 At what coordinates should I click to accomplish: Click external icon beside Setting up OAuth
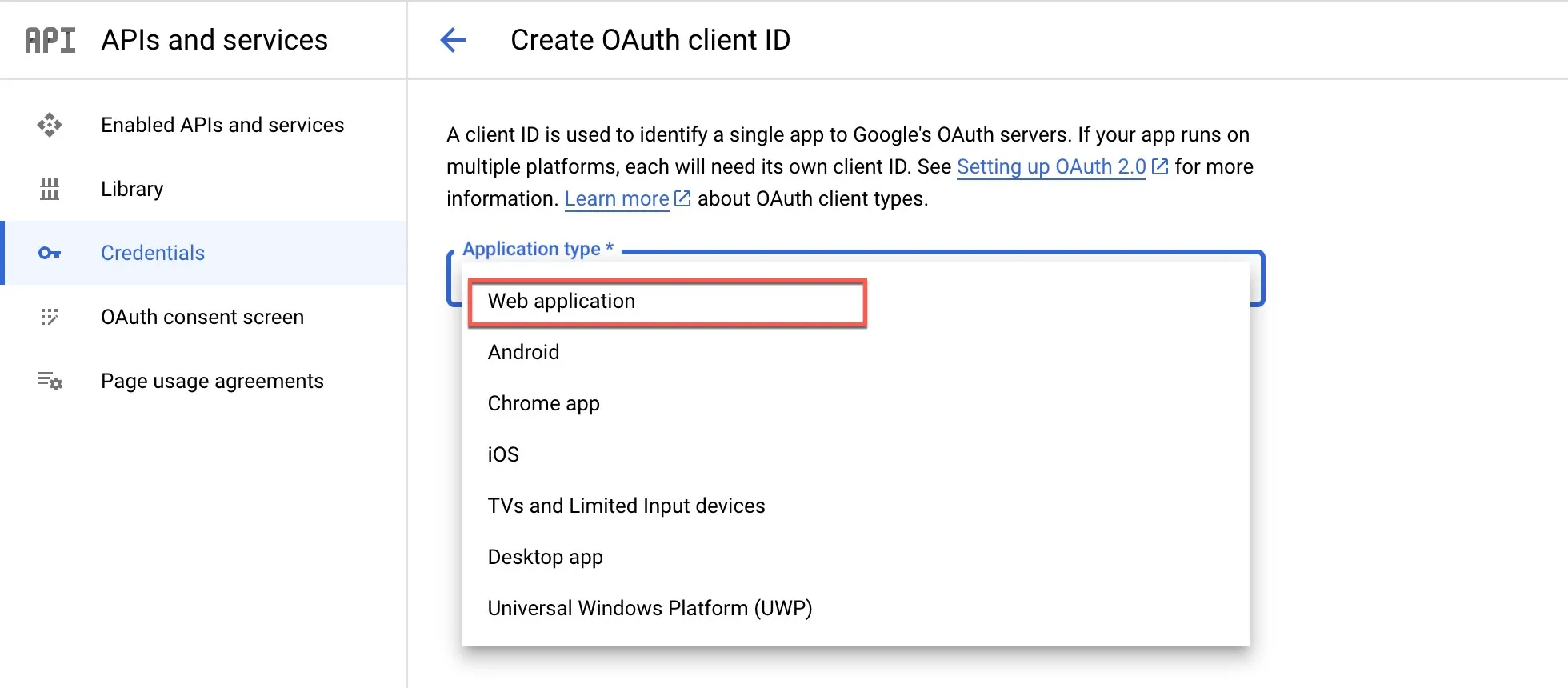1160,166
